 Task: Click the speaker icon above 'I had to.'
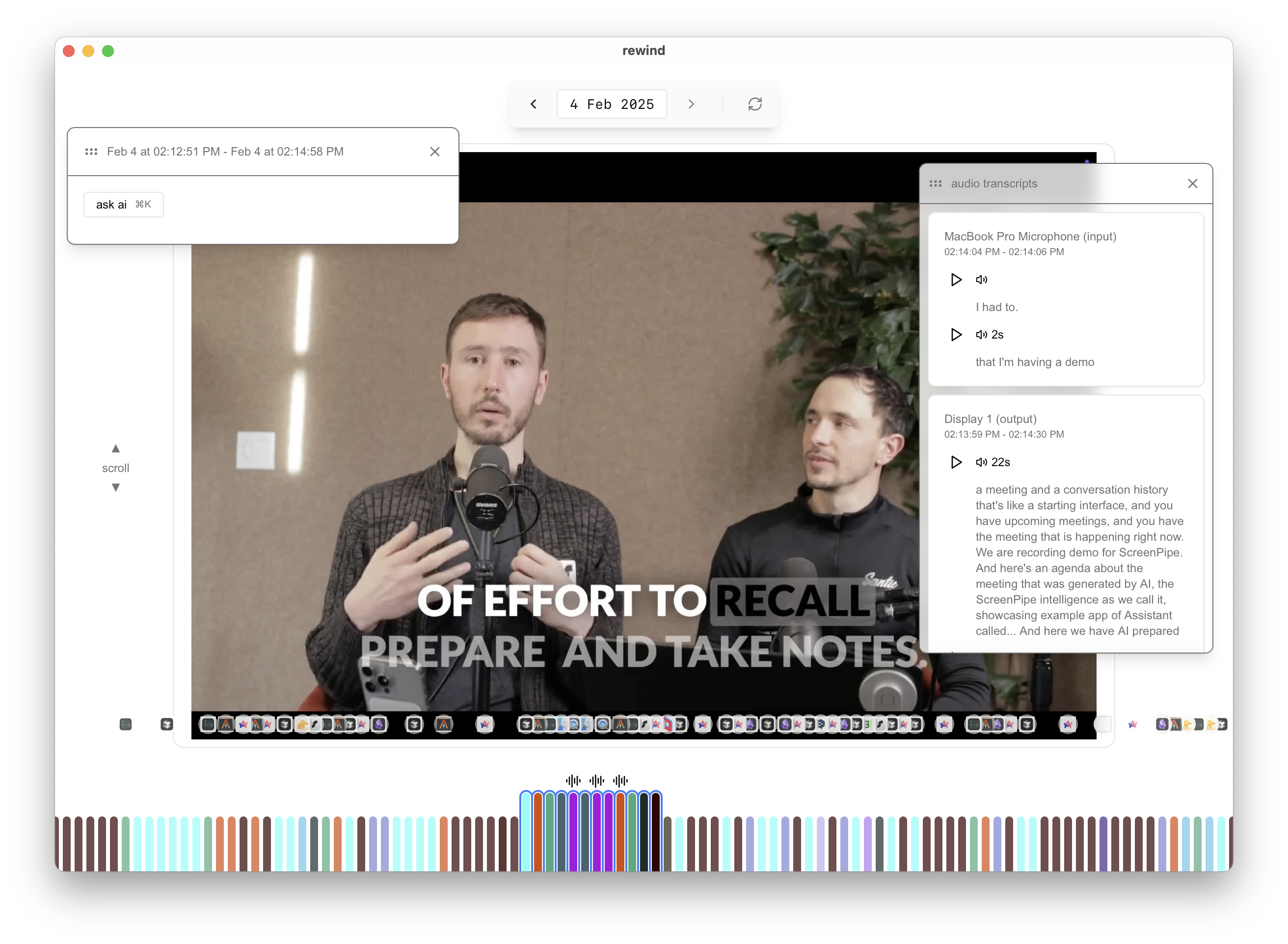(x=981, y=280)
